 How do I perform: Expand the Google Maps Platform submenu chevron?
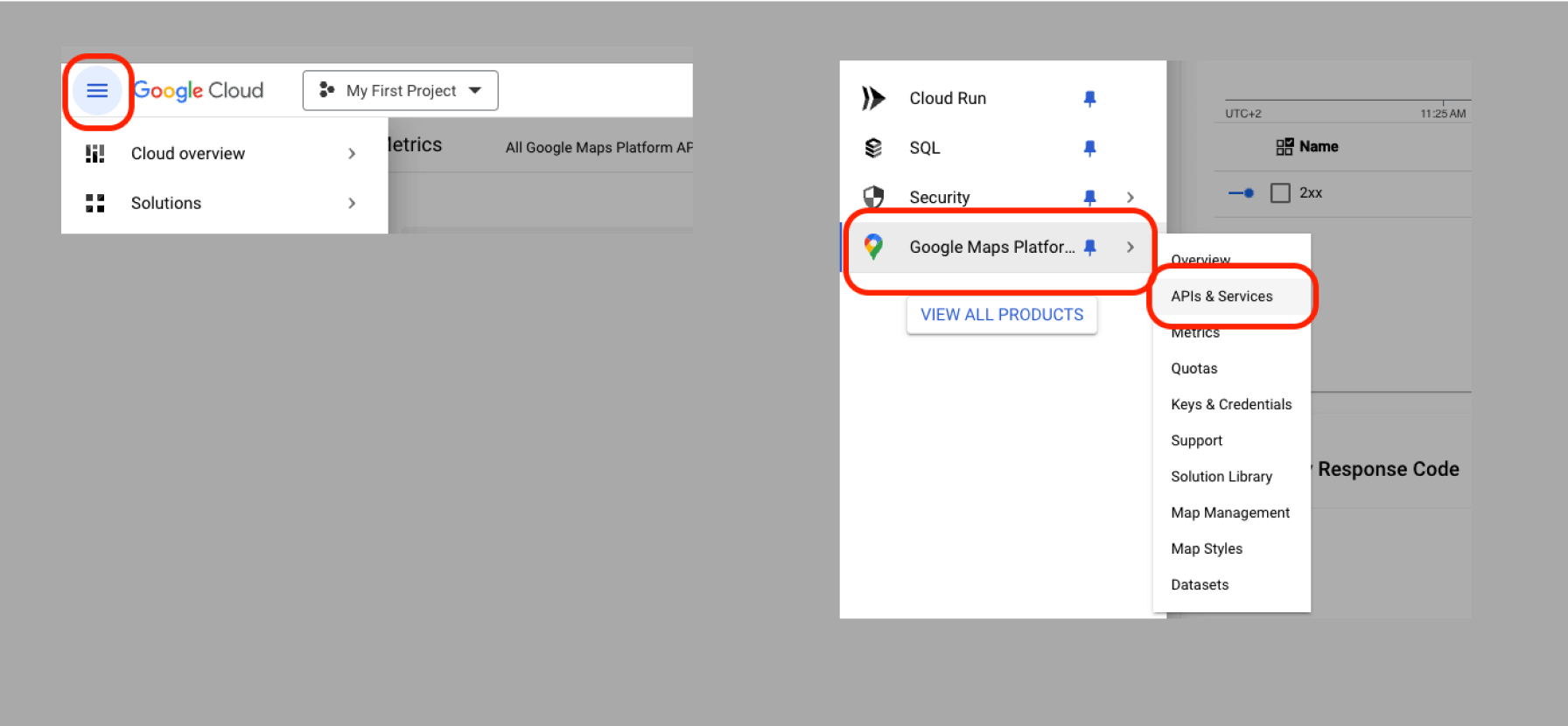coord(1130,248)
